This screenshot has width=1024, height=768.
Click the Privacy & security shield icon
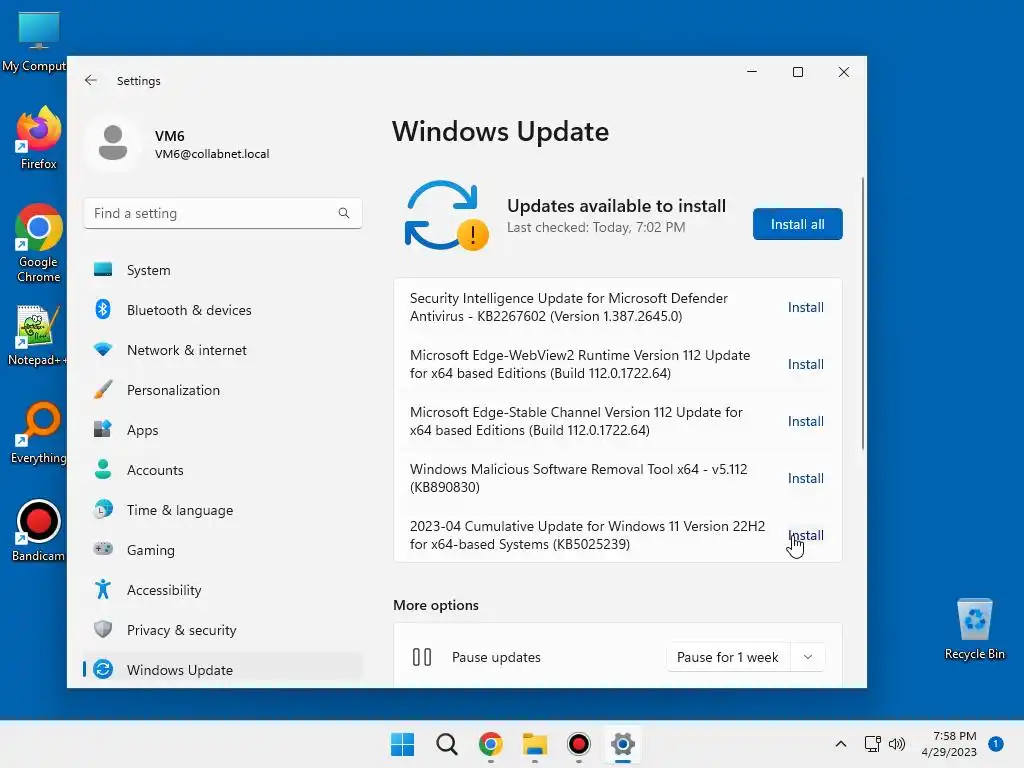click(x=103, y=629)
